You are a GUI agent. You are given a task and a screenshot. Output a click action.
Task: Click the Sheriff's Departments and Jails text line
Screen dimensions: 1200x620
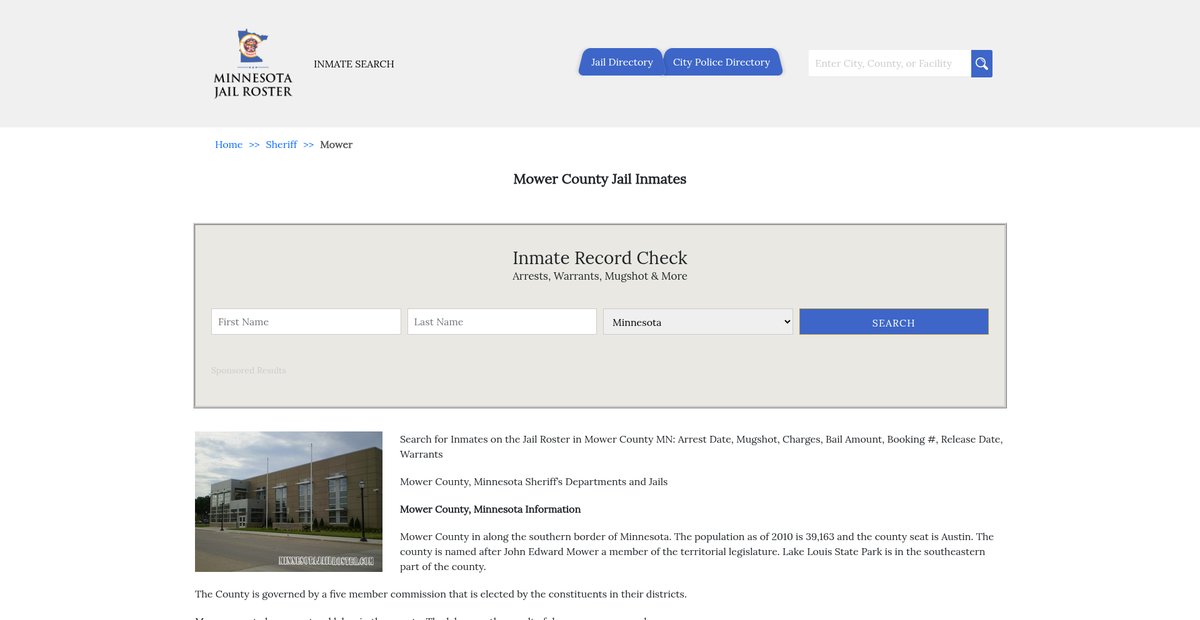[533, 482]
